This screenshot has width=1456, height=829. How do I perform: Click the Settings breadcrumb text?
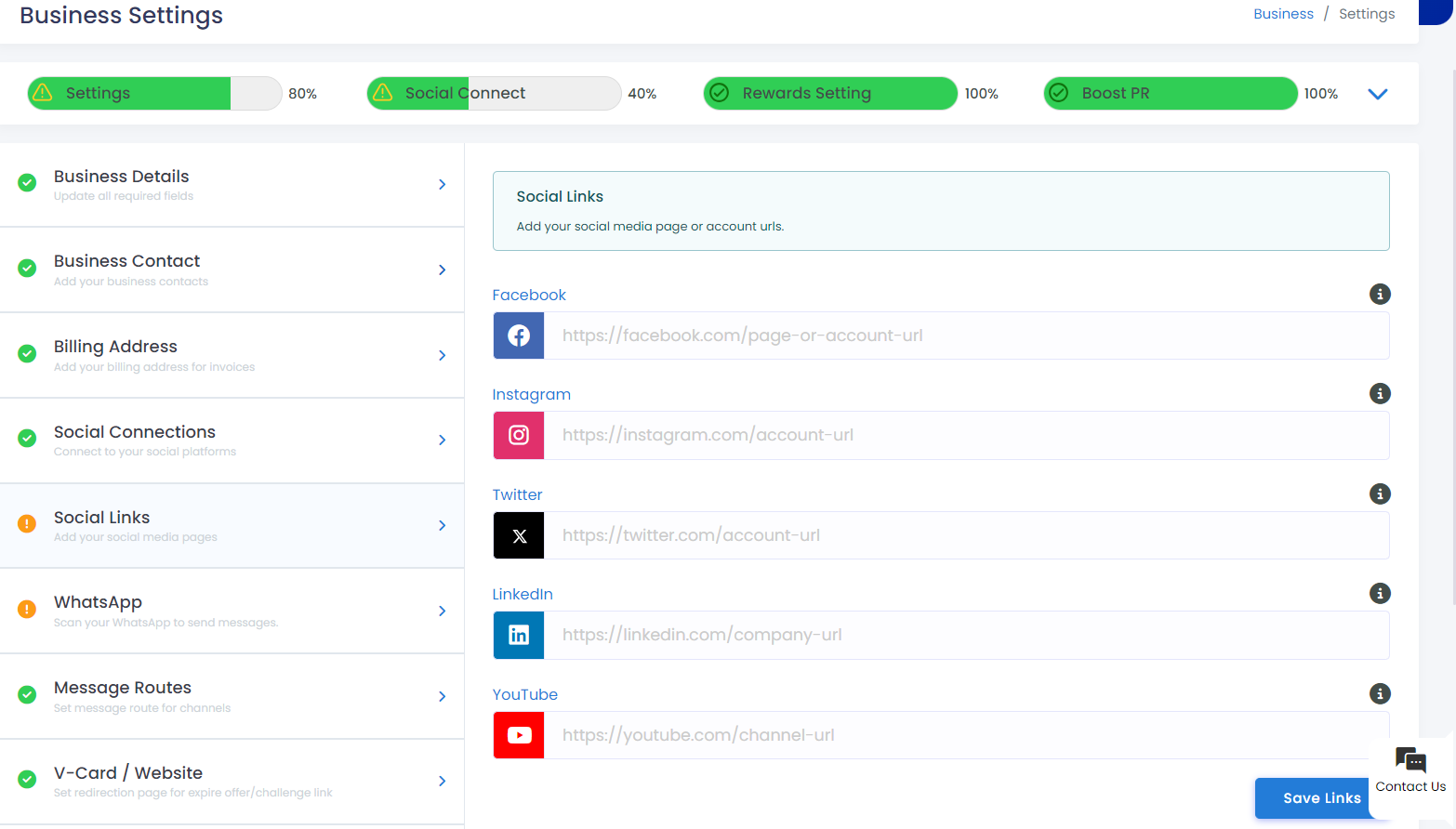[x=1367, y=14]
